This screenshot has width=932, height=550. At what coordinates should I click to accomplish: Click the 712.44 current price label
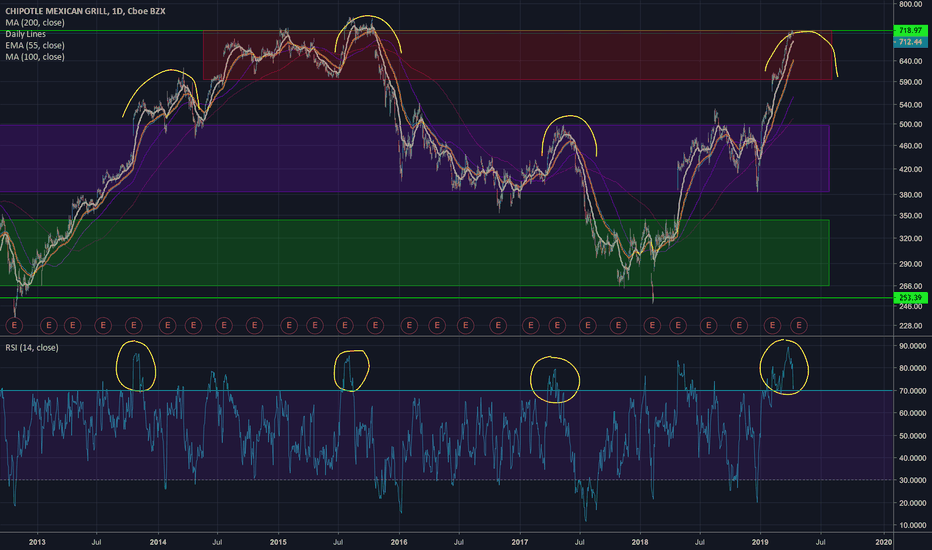pos(910,42)
